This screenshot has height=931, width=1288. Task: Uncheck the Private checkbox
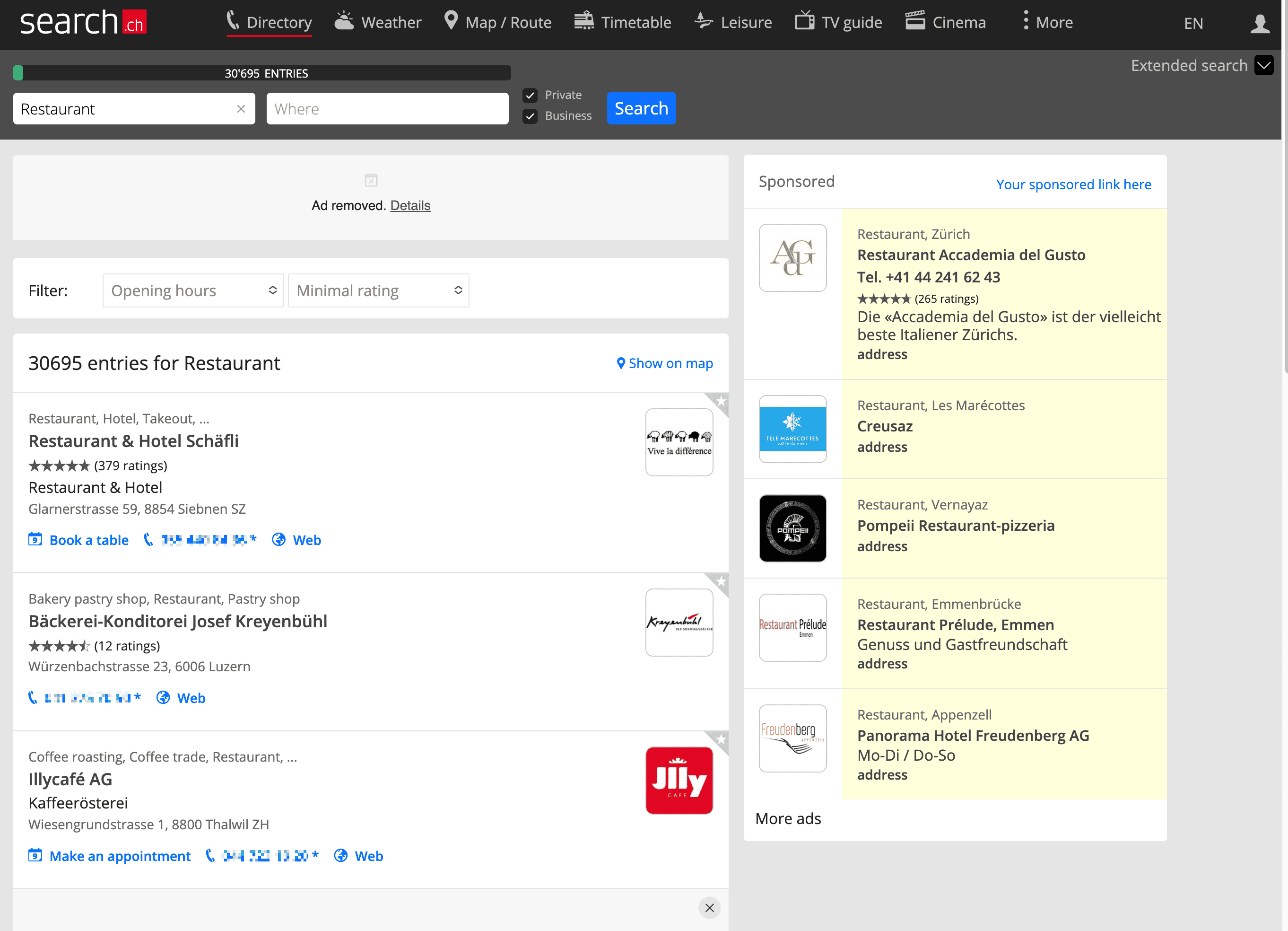[530, 95]
